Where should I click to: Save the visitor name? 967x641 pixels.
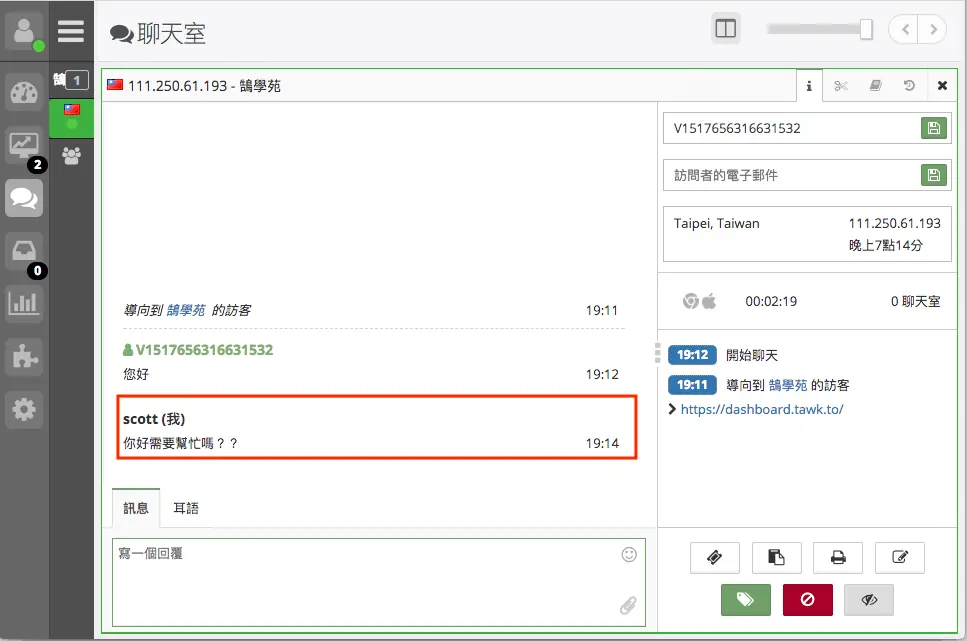[x=934, y=128]
